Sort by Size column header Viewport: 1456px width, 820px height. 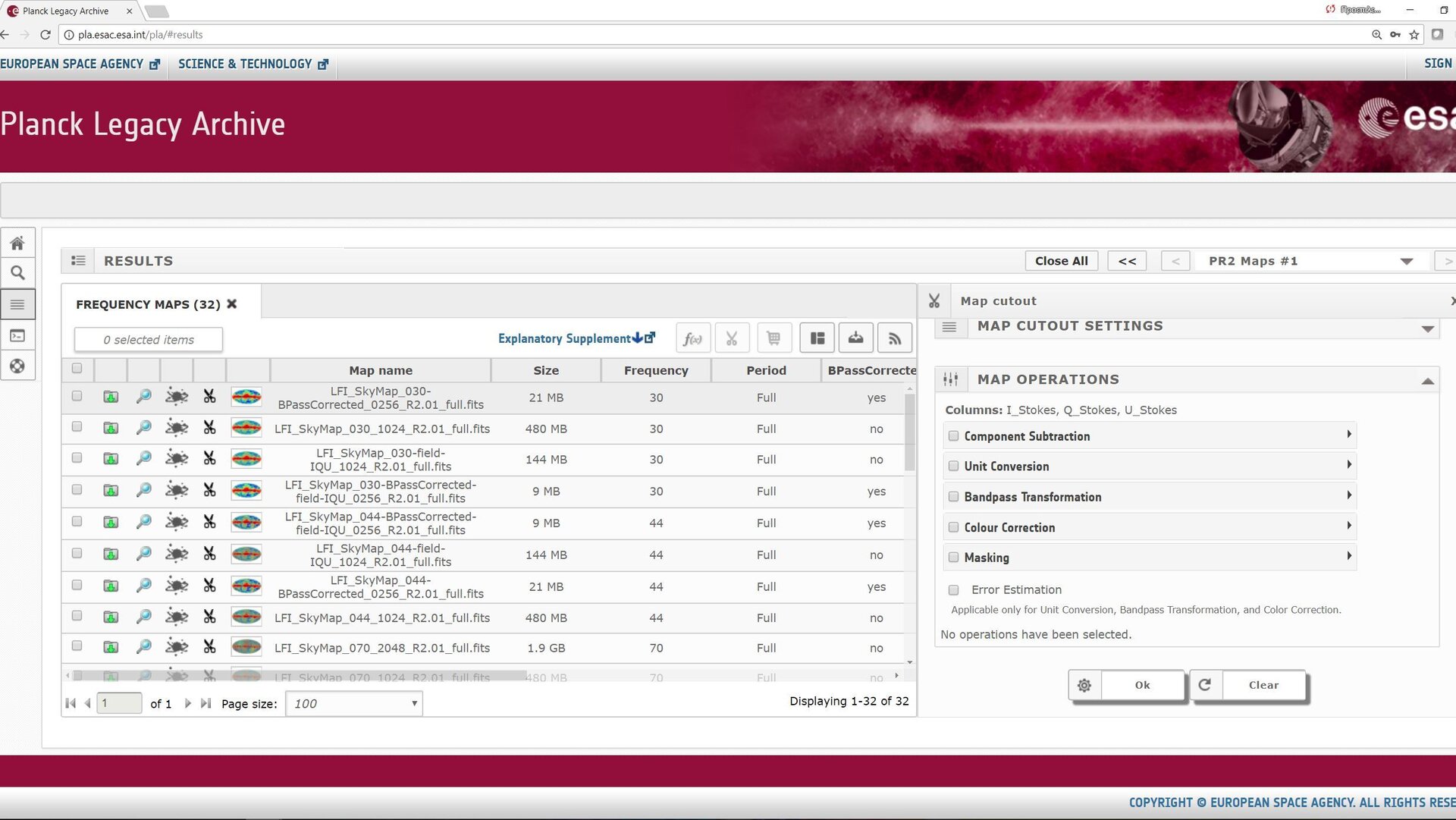tap(546, 370)
